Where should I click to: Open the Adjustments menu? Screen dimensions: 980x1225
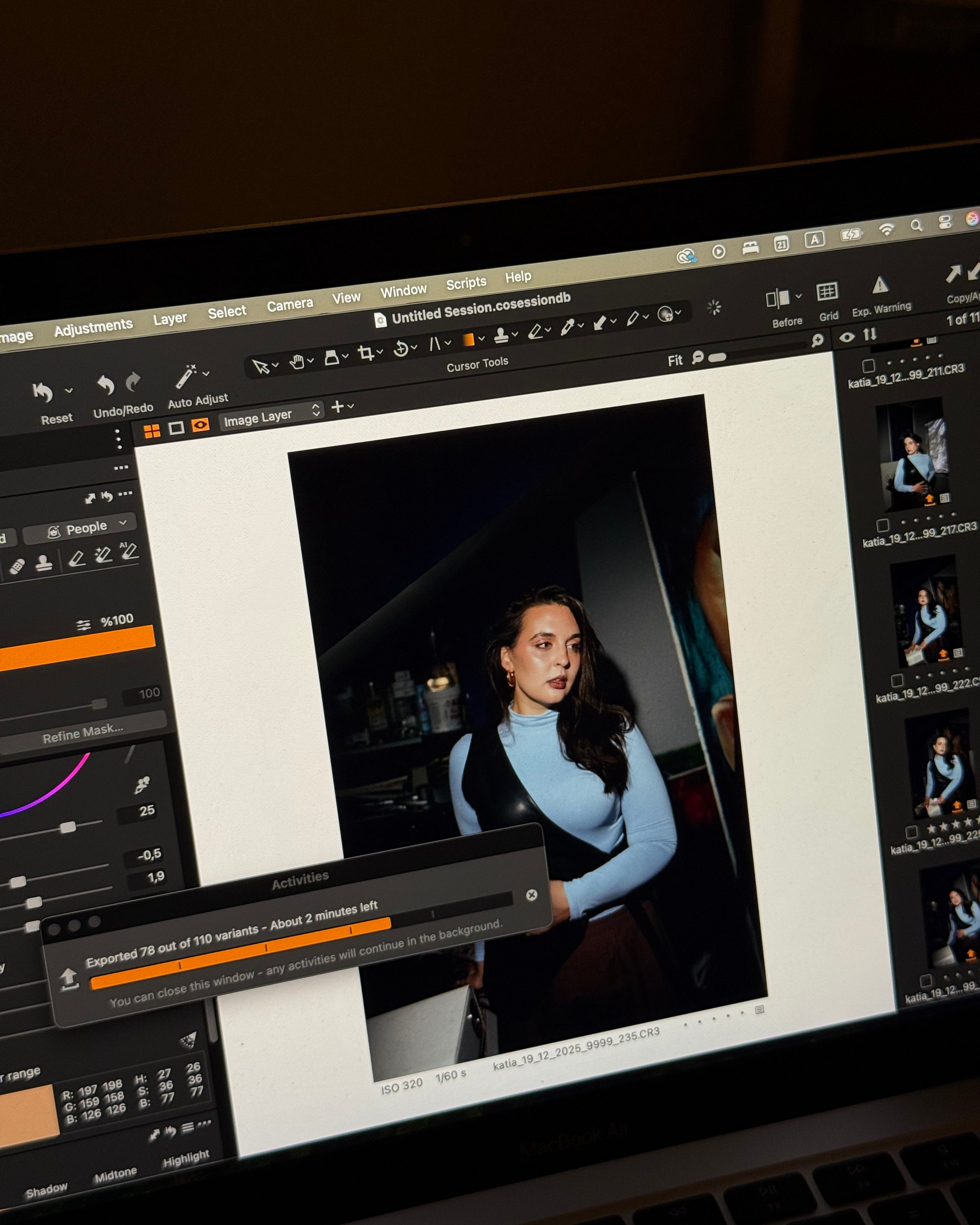pos(93,327)
